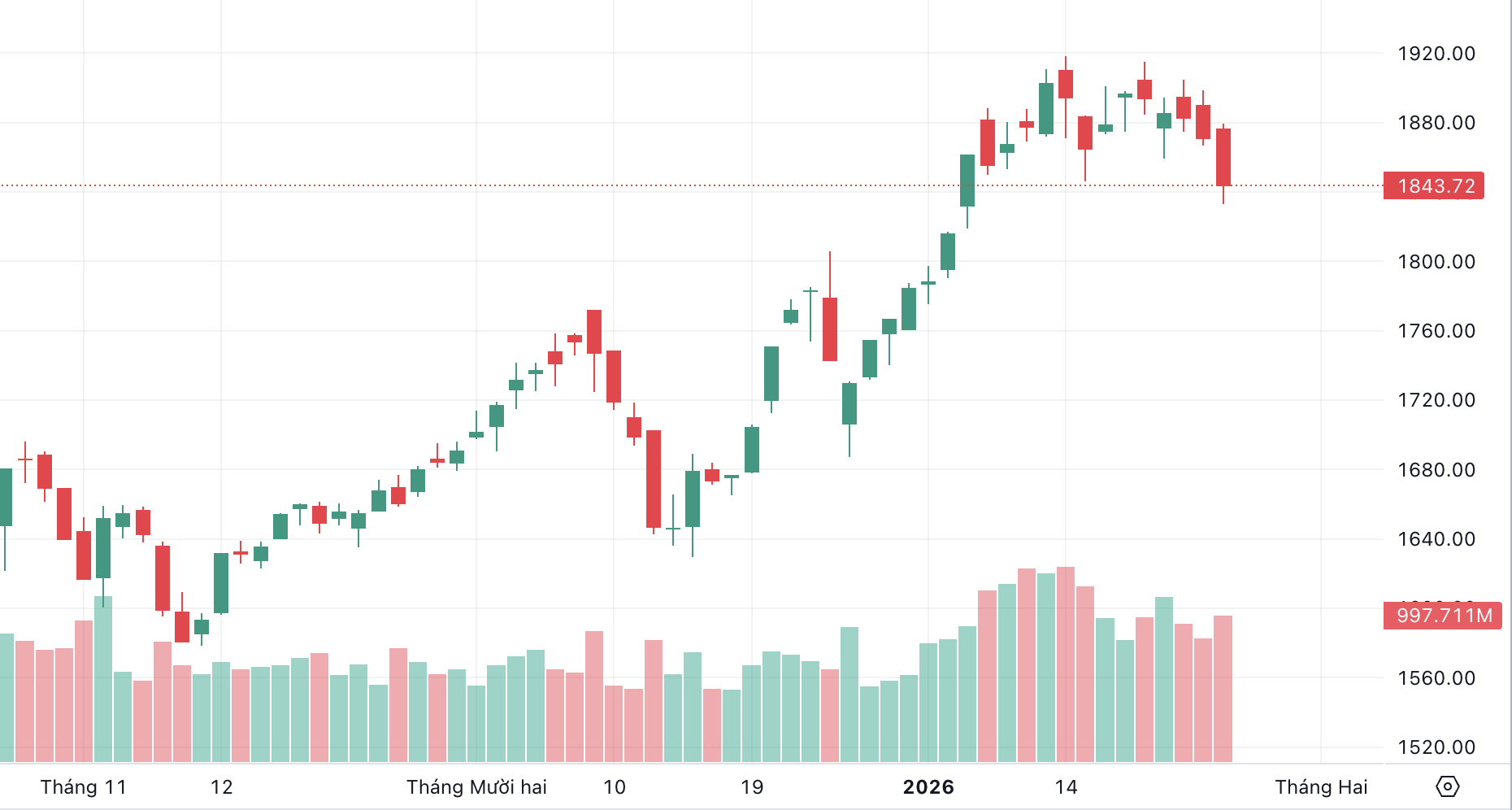Click the 1800.00 price scale label
1512x810 pixels.
[1436, 262]
